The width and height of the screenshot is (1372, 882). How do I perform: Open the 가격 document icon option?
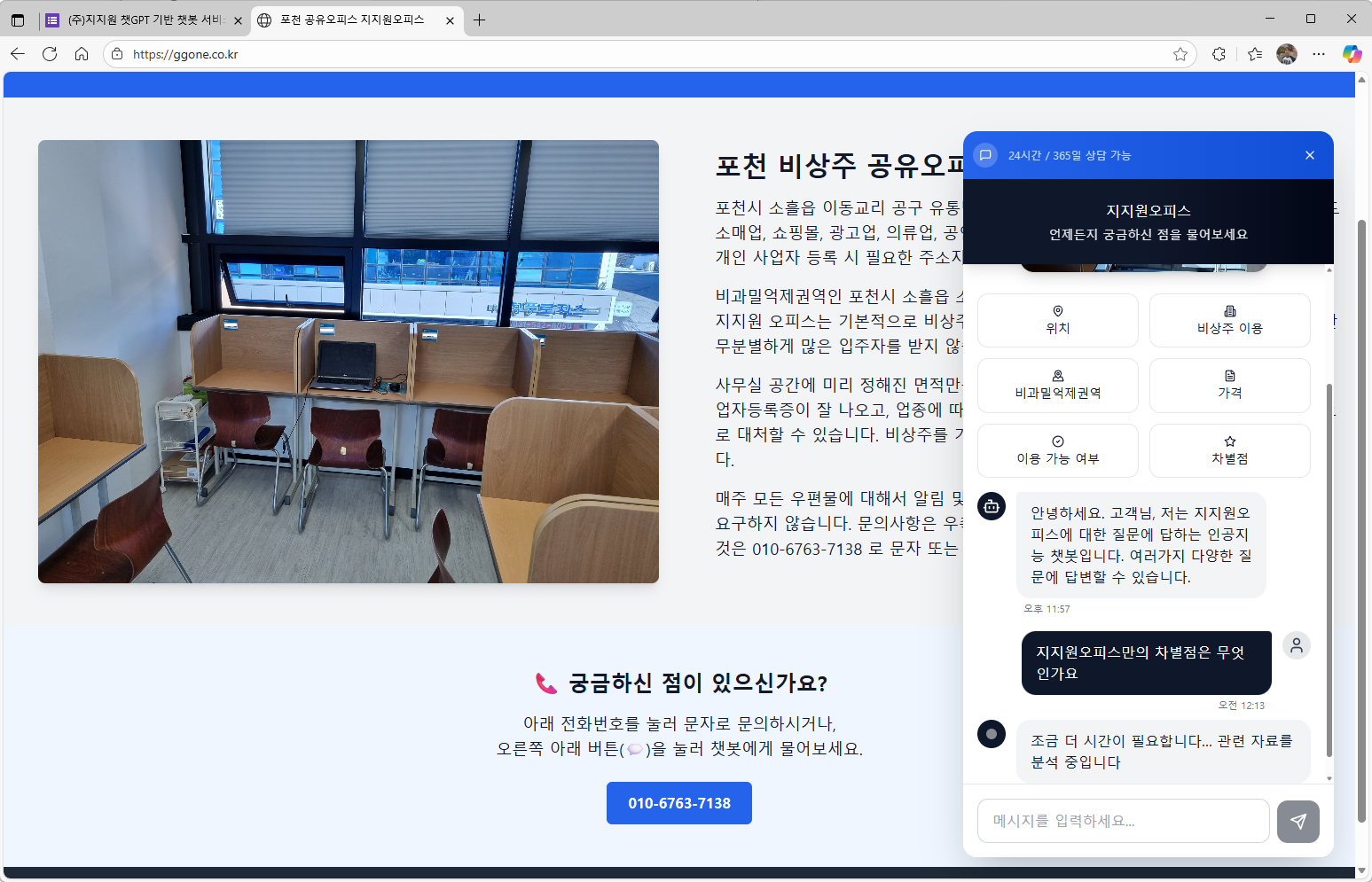coord(1229,386)
